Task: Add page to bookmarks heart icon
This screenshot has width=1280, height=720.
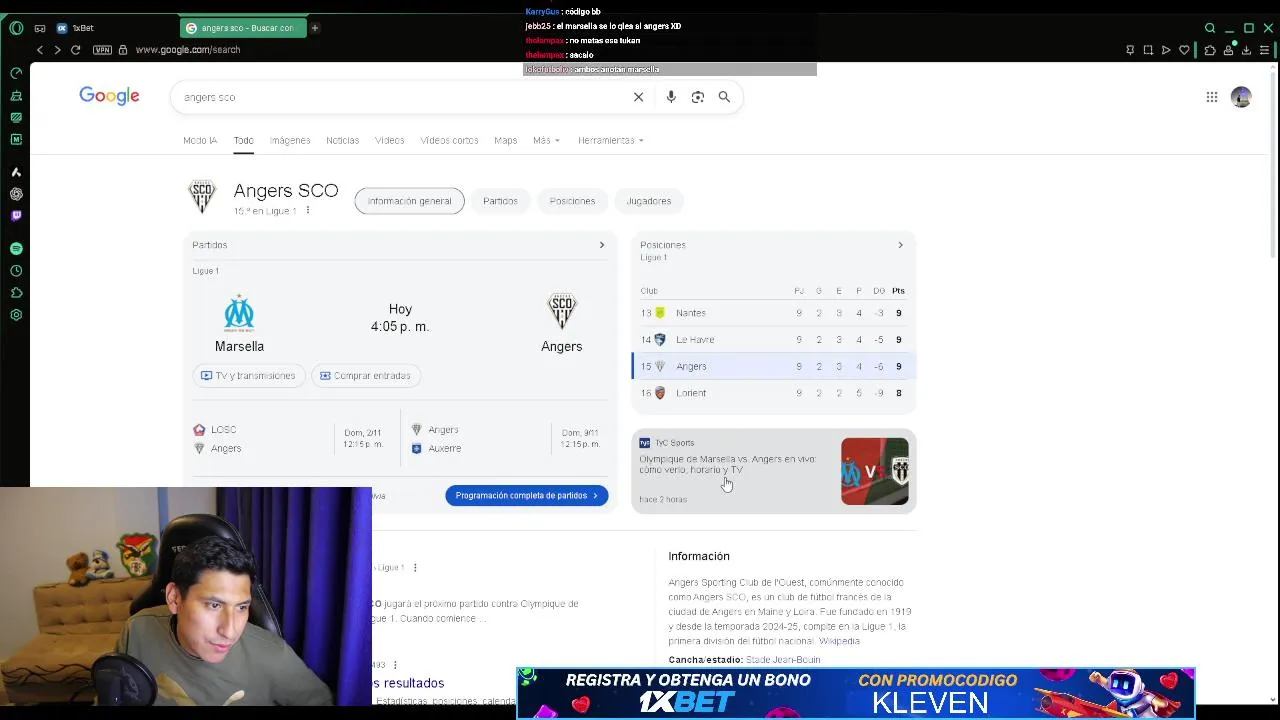Action: 1185,50
